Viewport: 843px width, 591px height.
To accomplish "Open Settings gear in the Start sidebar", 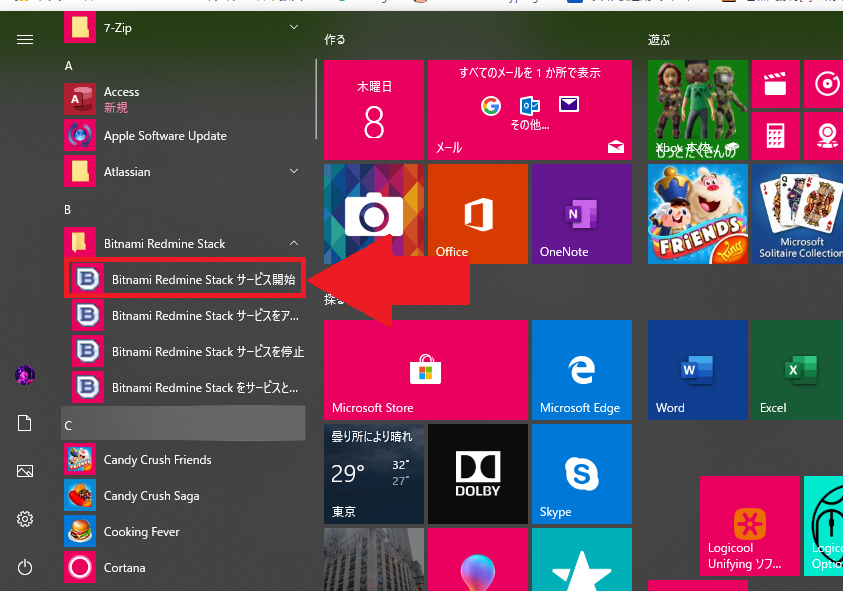I will point(25,519).
